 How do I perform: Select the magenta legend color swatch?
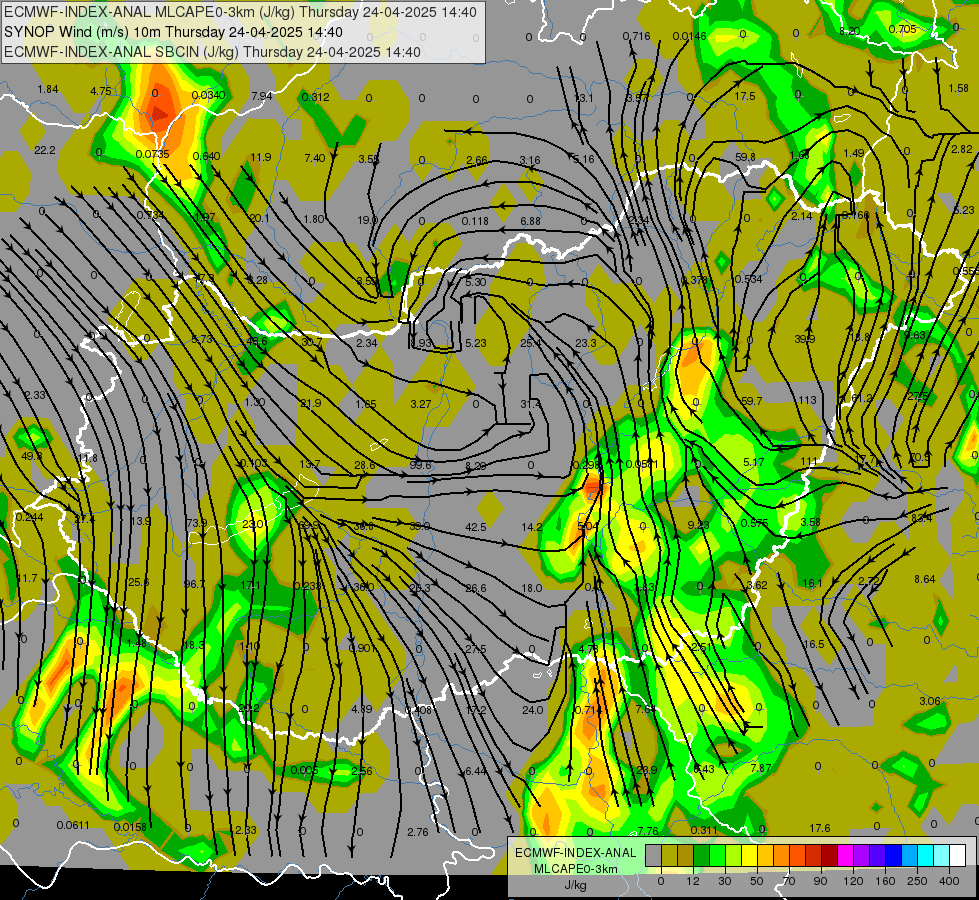[845, 856]
